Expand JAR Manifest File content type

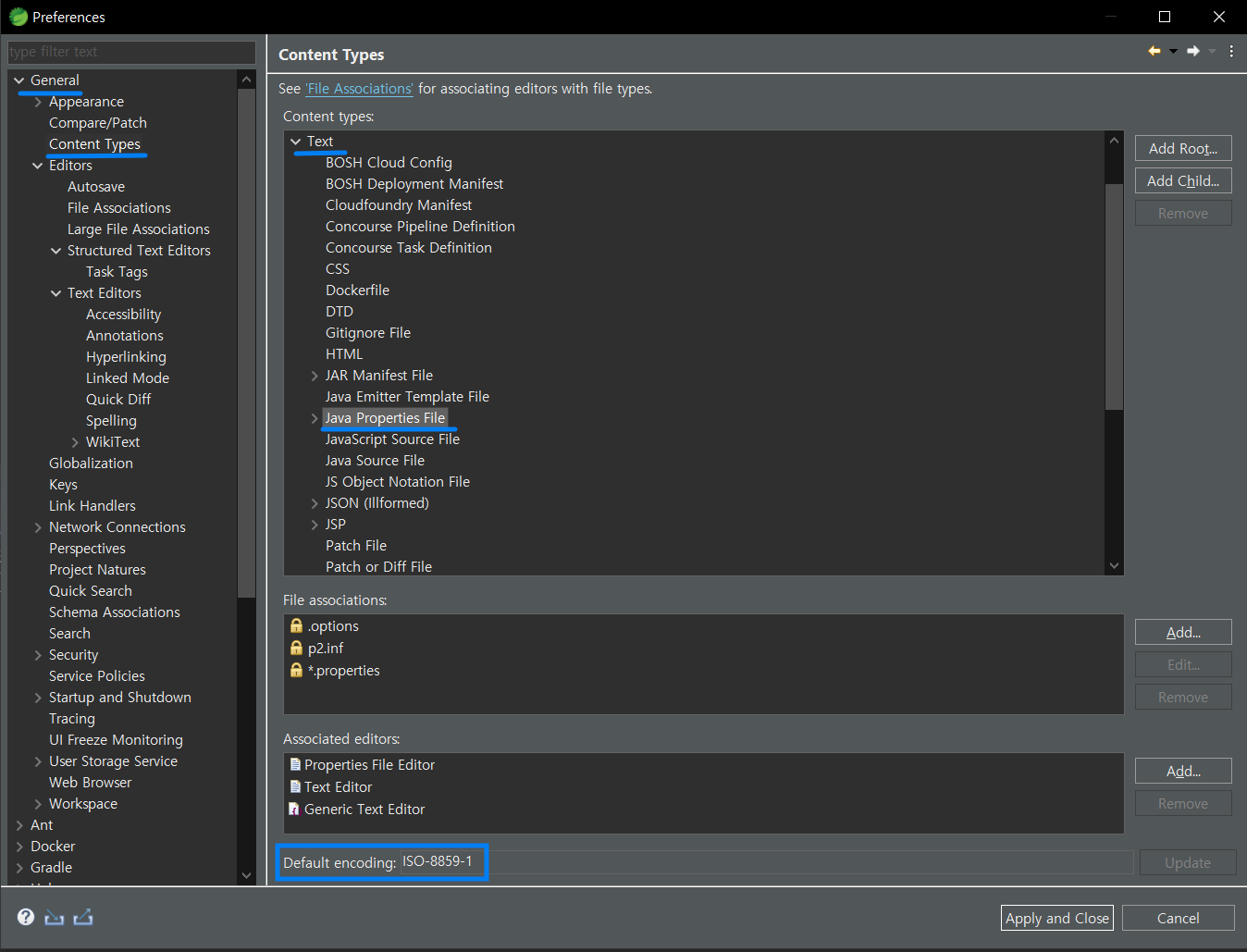tap(315, 376)
